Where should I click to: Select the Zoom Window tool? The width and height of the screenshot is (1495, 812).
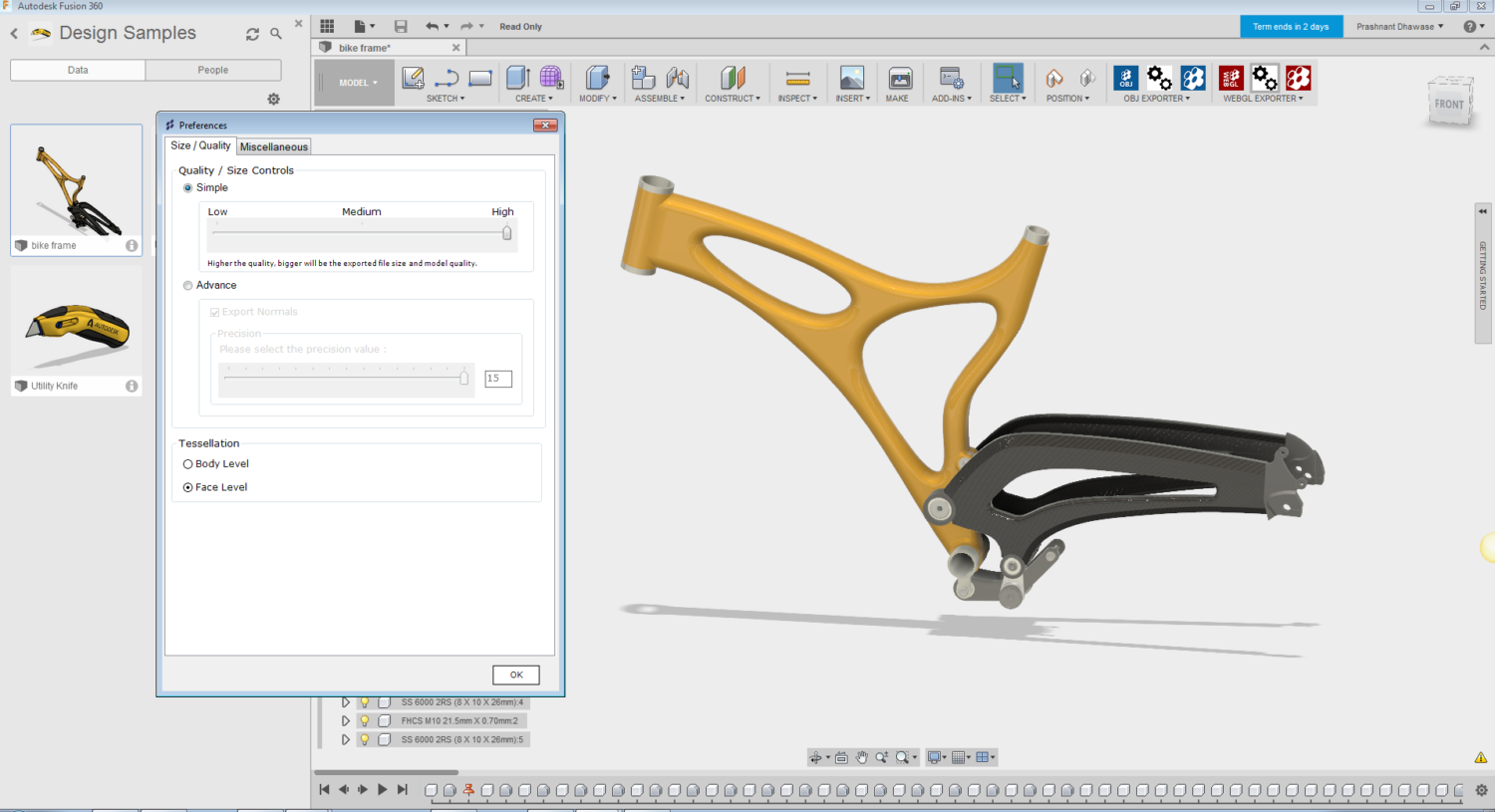[x=902, y=756]
